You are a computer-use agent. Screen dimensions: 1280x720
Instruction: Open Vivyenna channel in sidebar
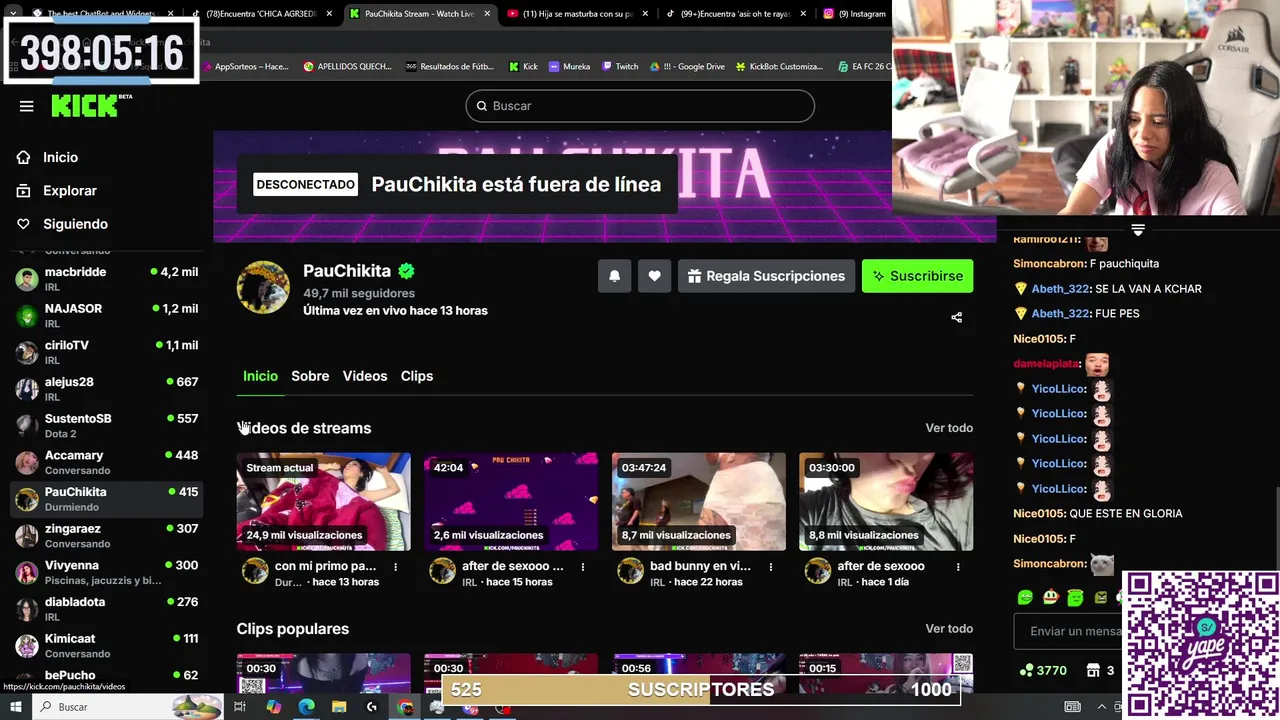point(106,572)
